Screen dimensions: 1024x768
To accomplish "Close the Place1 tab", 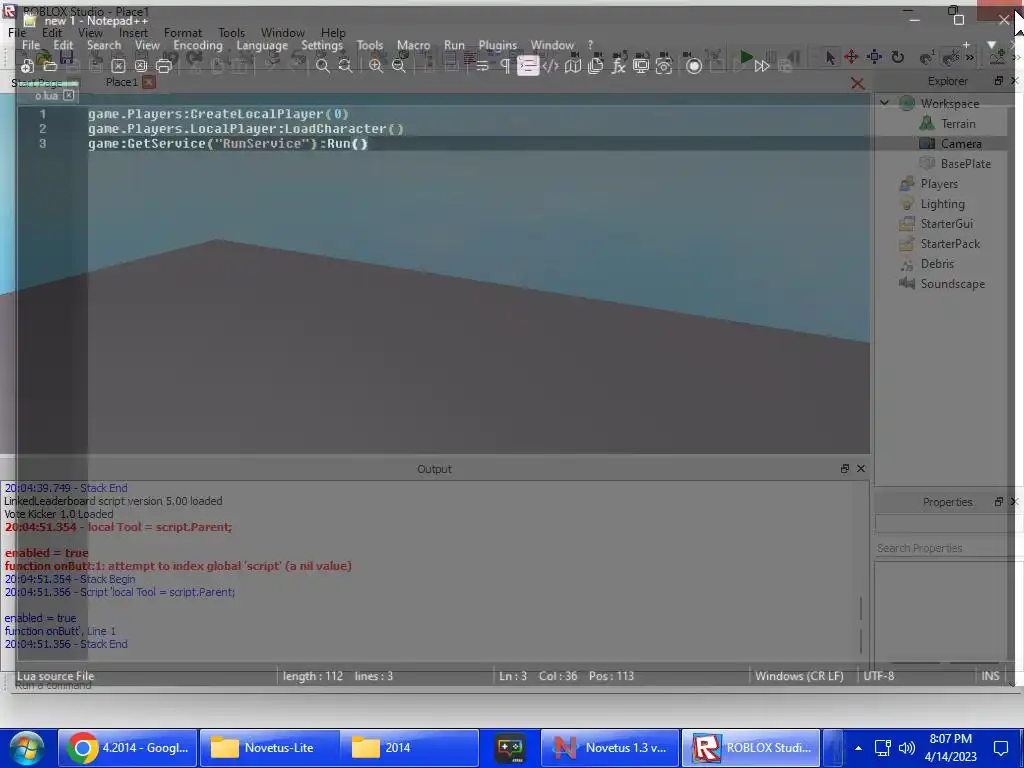I will pyautogui.click(x=149, y=82).
